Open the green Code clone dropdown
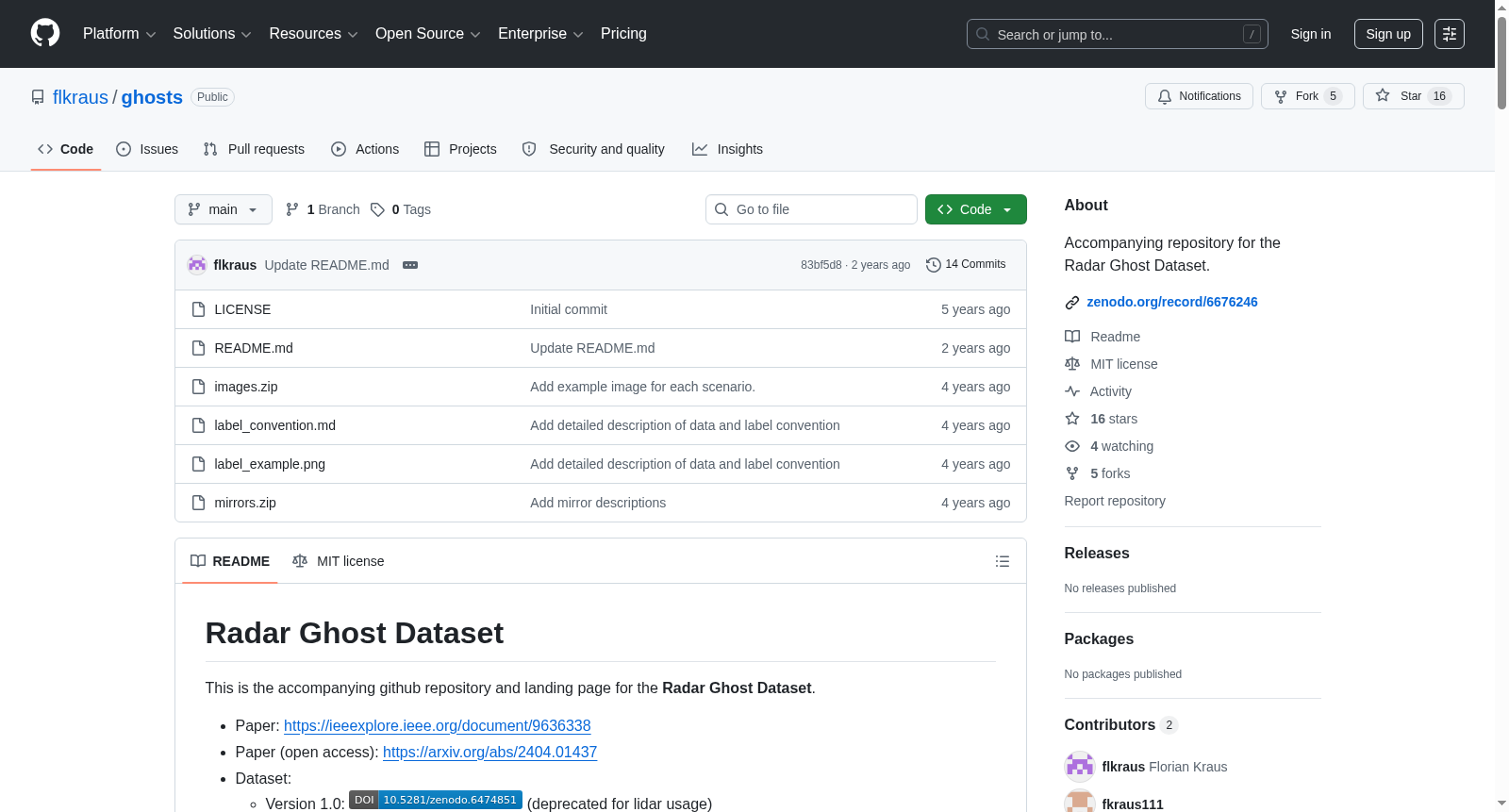This screenshot has width=1509, height=812. coord(976,209)
